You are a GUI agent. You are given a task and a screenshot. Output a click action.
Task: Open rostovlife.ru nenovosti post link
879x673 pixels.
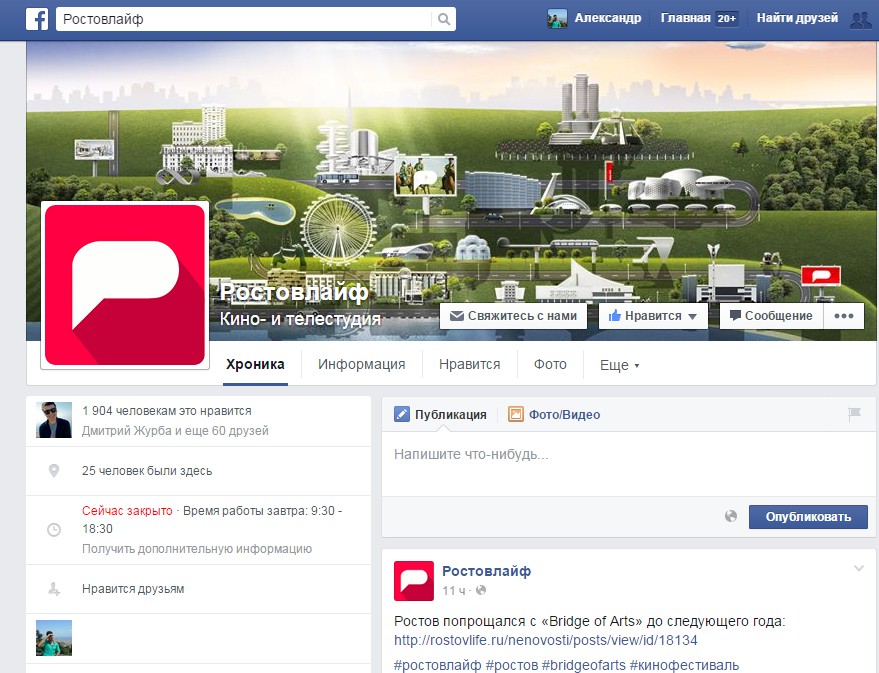click(545, 640)
